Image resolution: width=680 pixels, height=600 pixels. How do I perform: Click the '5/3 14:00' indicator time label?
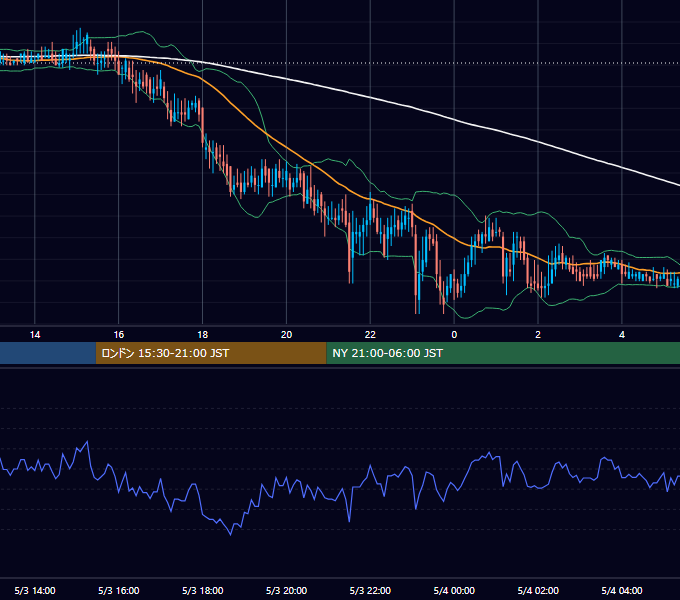click(x=35, y=590)
